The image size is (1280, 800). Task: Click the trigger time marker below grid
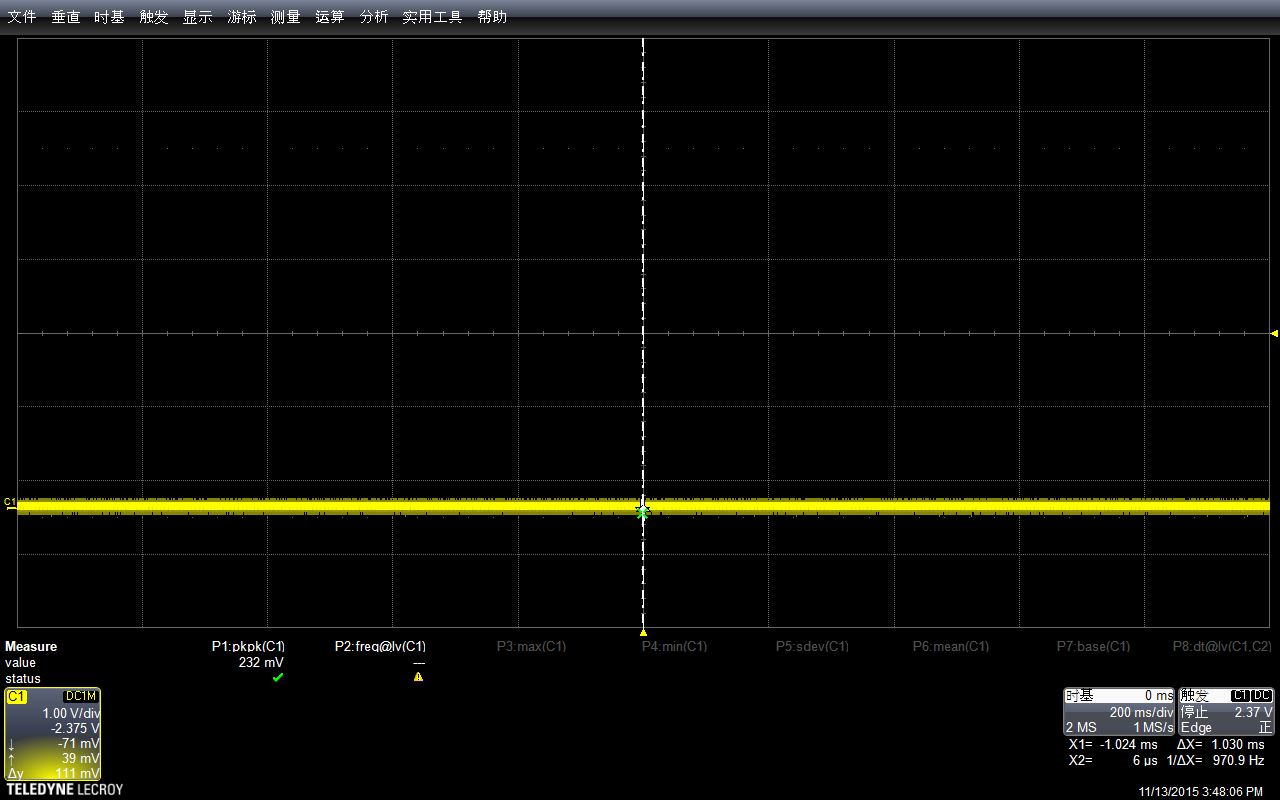click(643, 633)
